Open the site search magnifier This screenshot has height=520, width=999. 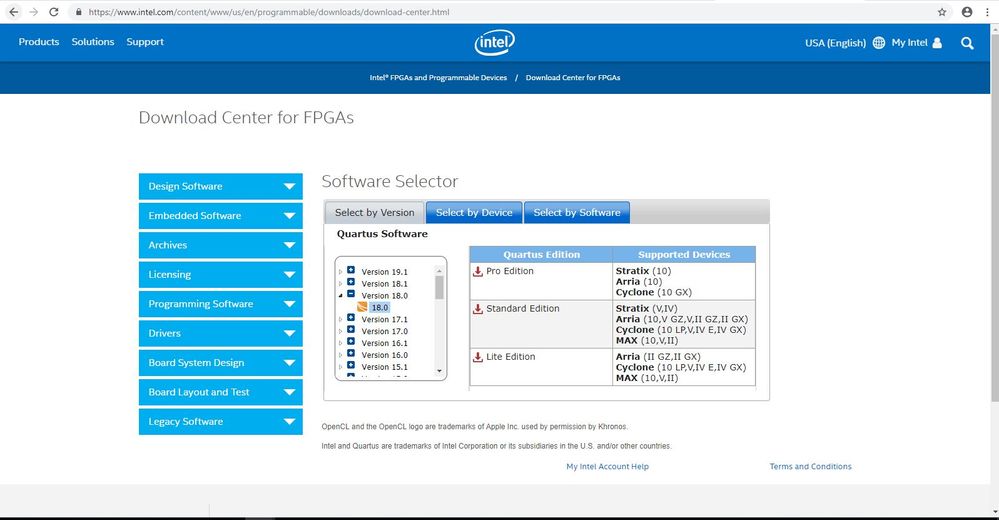coord(967,43)
